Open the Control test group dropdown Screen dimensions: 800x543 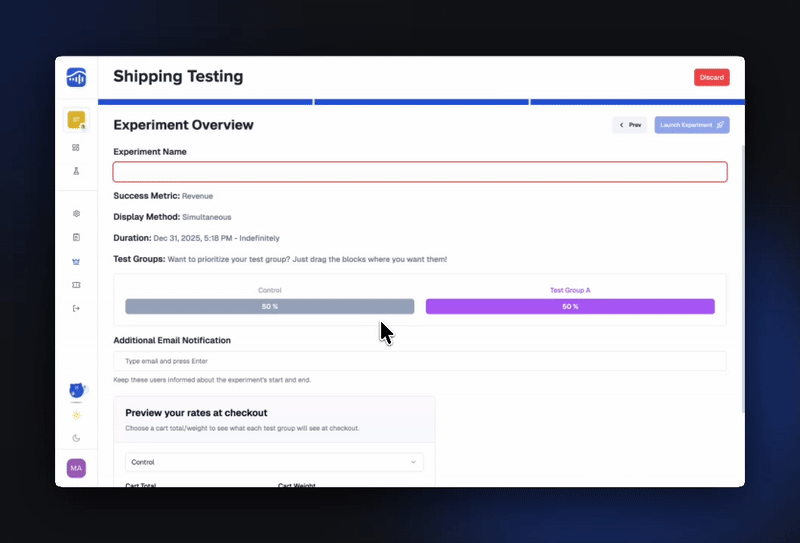pyautogui.click(x=274, y=462)
